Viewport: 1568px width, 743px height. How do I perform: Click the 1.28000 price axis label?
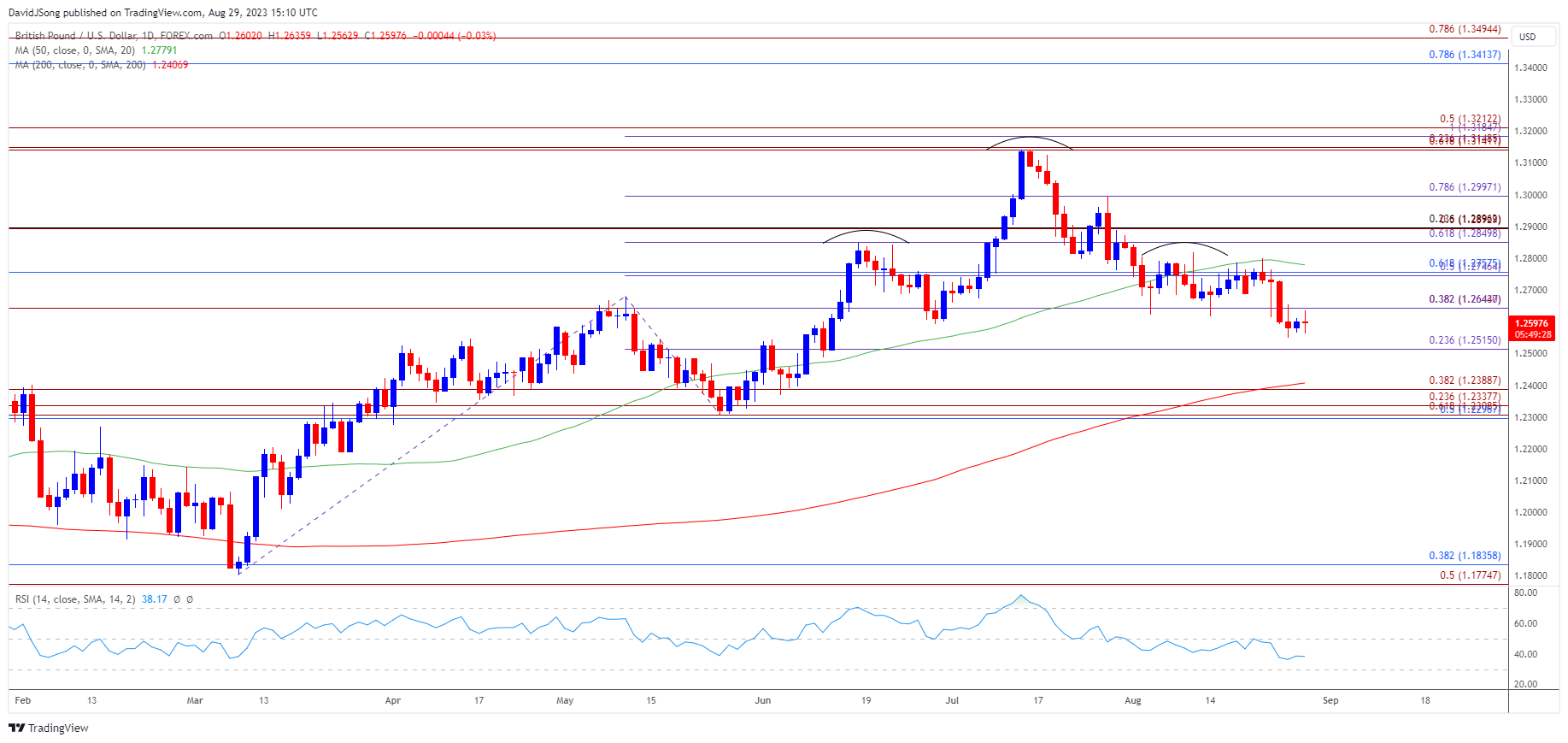pyautogui.click(x=1530, y=259)
